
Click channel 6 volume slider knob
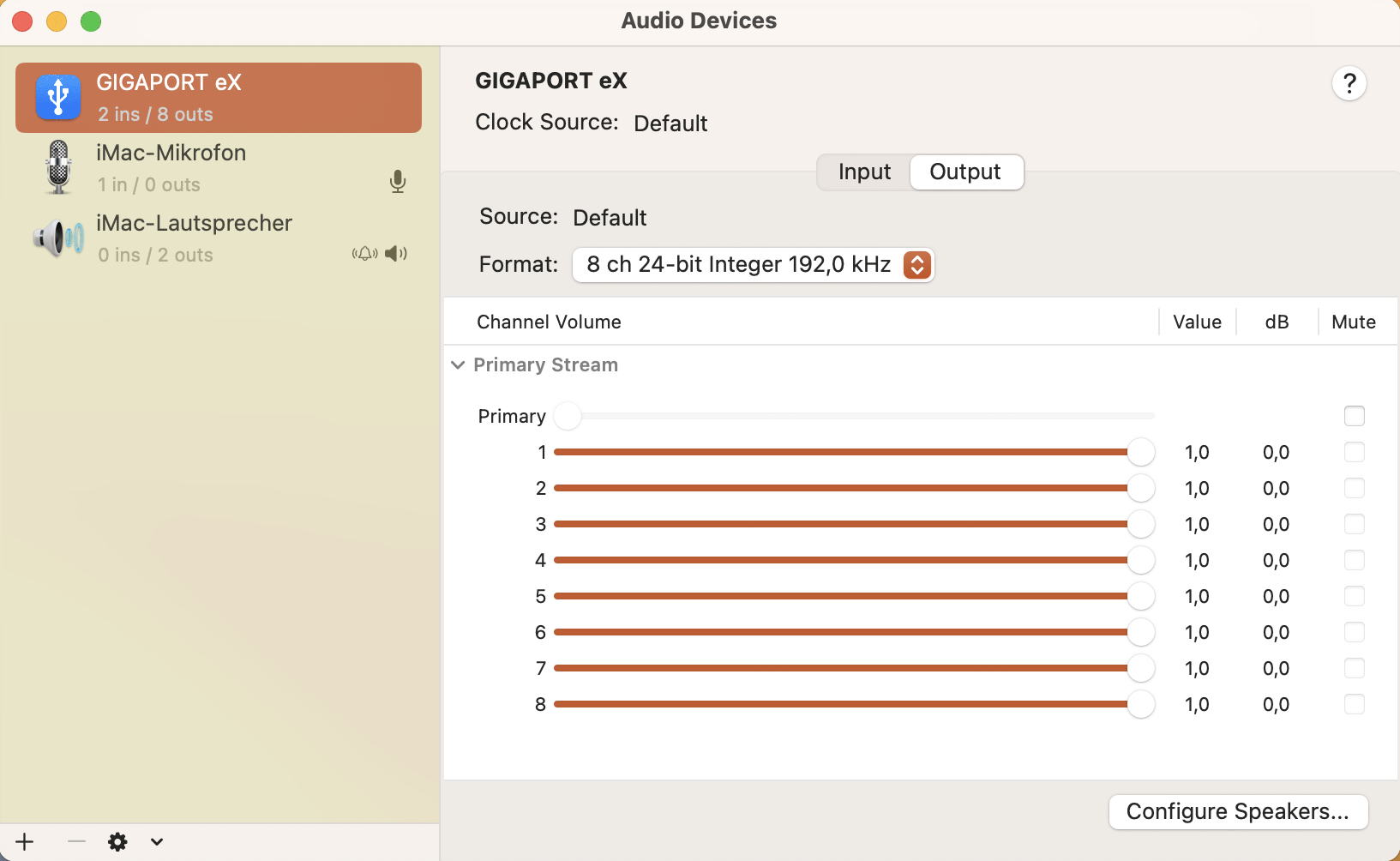(1141, 632)
